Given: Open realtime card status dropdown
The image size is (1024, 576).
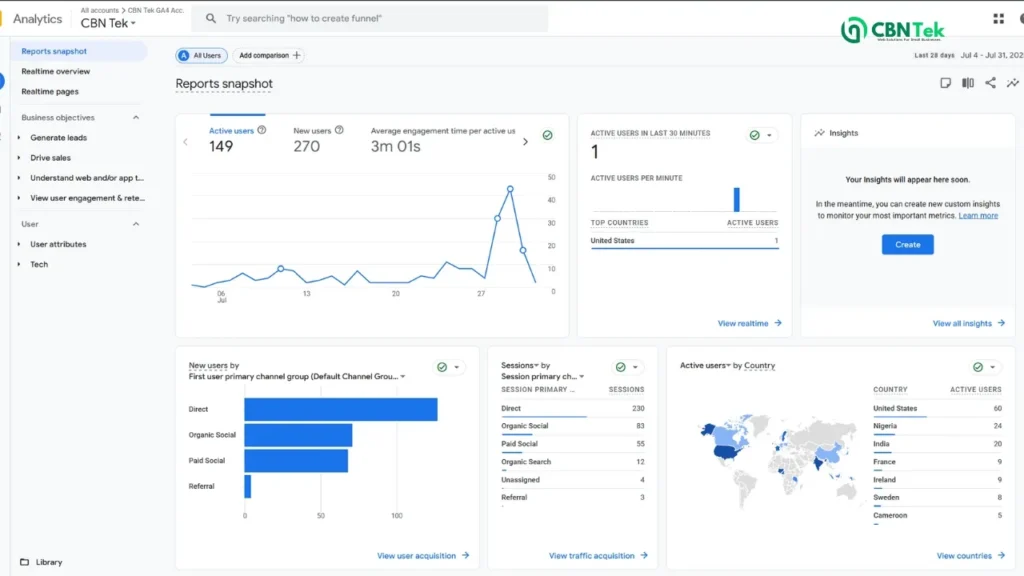Looking at the screenshot, I should click(761, 135).
